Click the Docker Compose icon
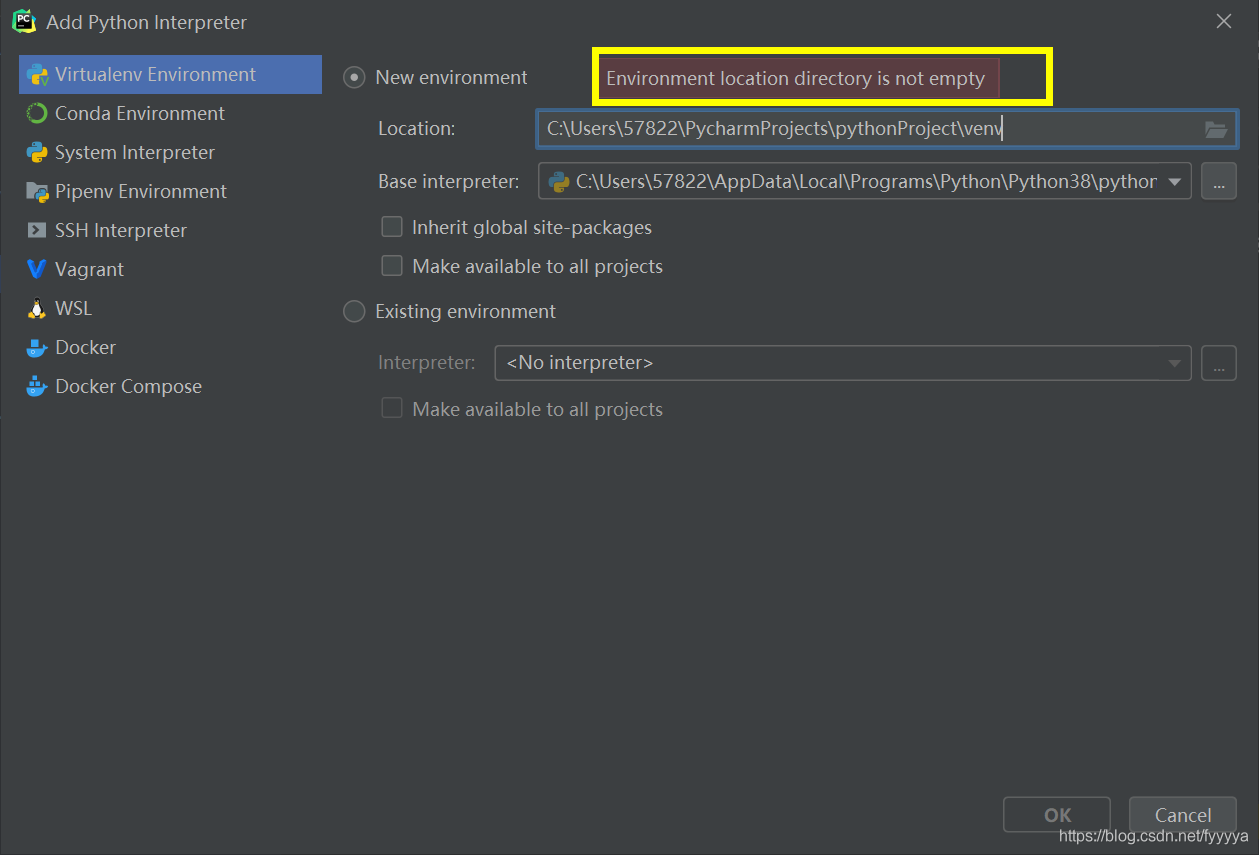Viewport: 1259px width, 855px height. [x=37, y=387]
